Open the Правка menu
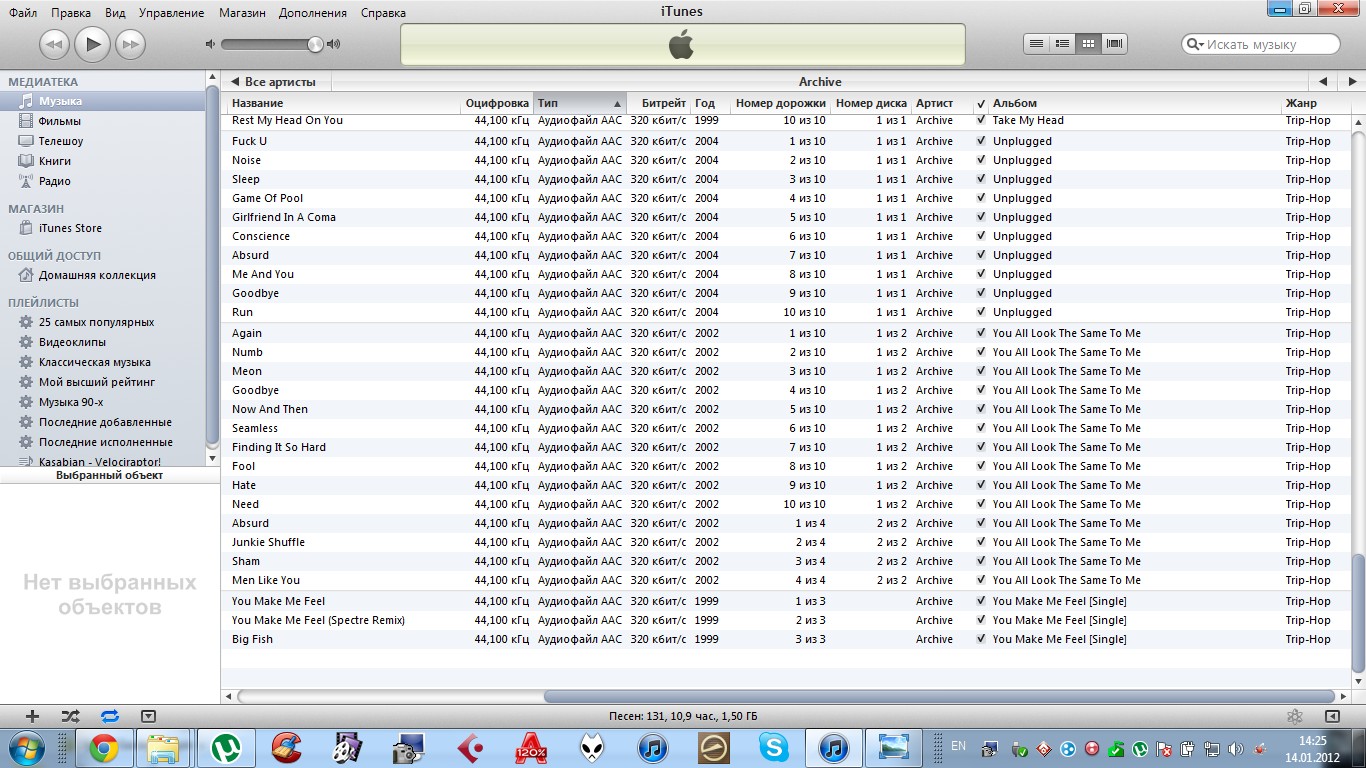1366x768 pixels. click(71, 13)
